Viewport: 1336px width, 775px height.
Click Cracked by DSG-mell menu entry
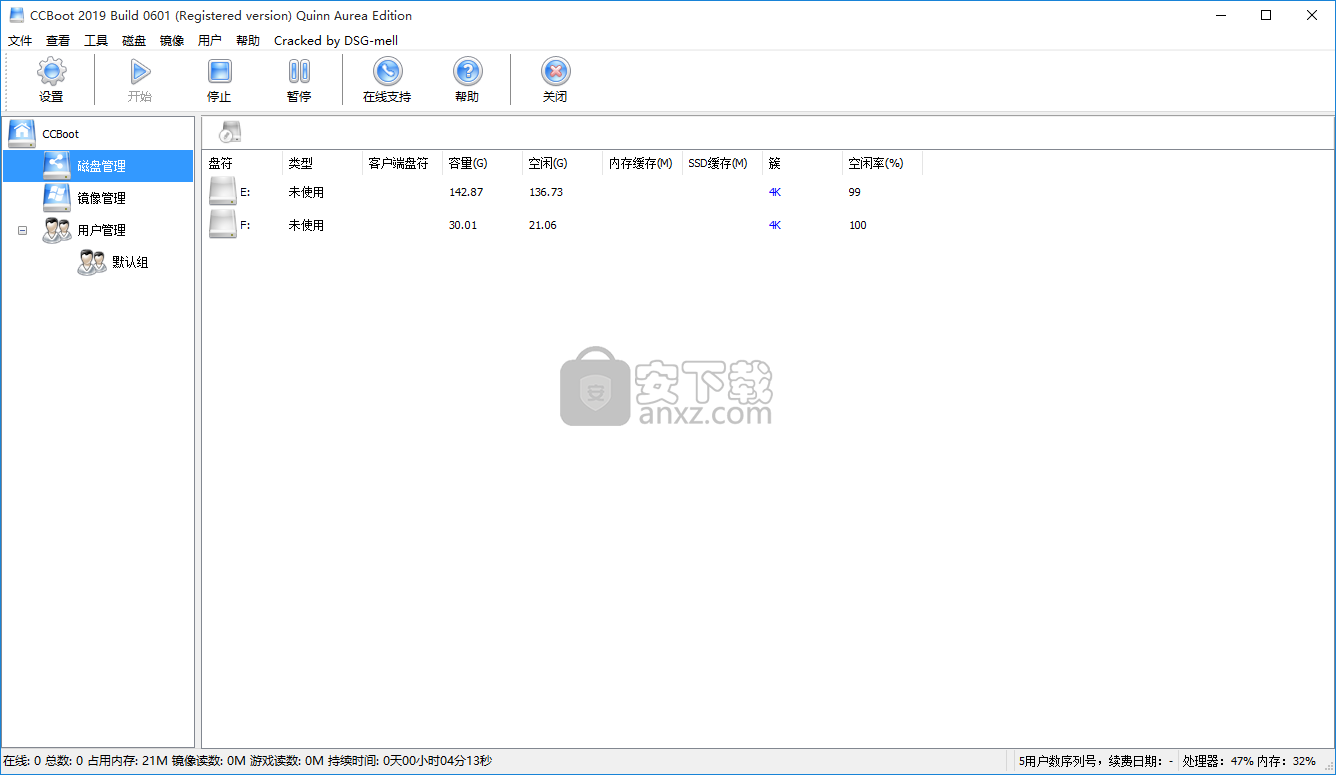click(x=336, y=41)
